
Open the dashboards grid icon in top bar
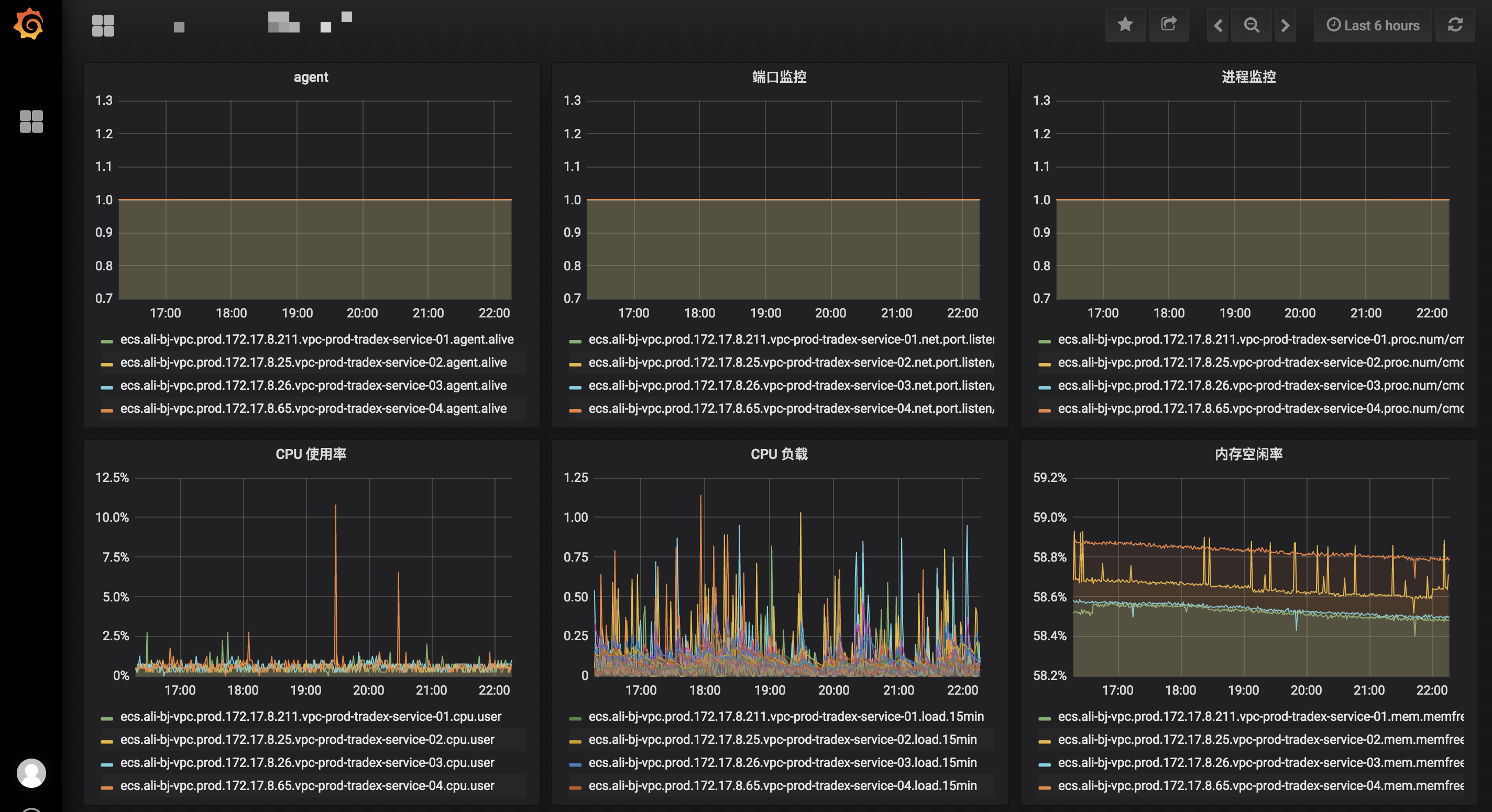coord(103,26)
